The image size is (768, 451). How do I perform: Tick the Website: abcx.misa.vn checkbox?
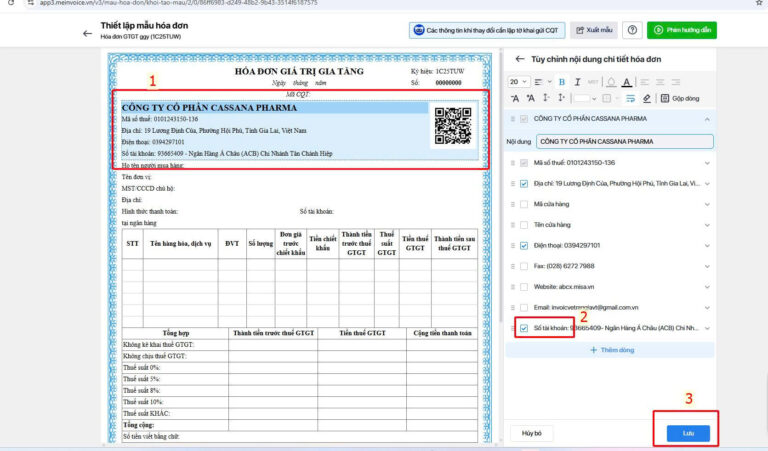524,286
